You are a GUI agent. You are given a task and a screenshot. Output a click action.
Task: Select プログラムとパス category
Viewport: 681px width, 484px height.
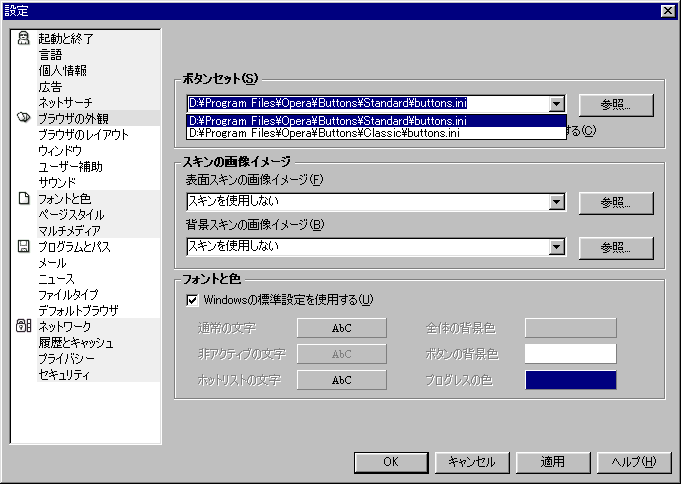coord(74,246)
